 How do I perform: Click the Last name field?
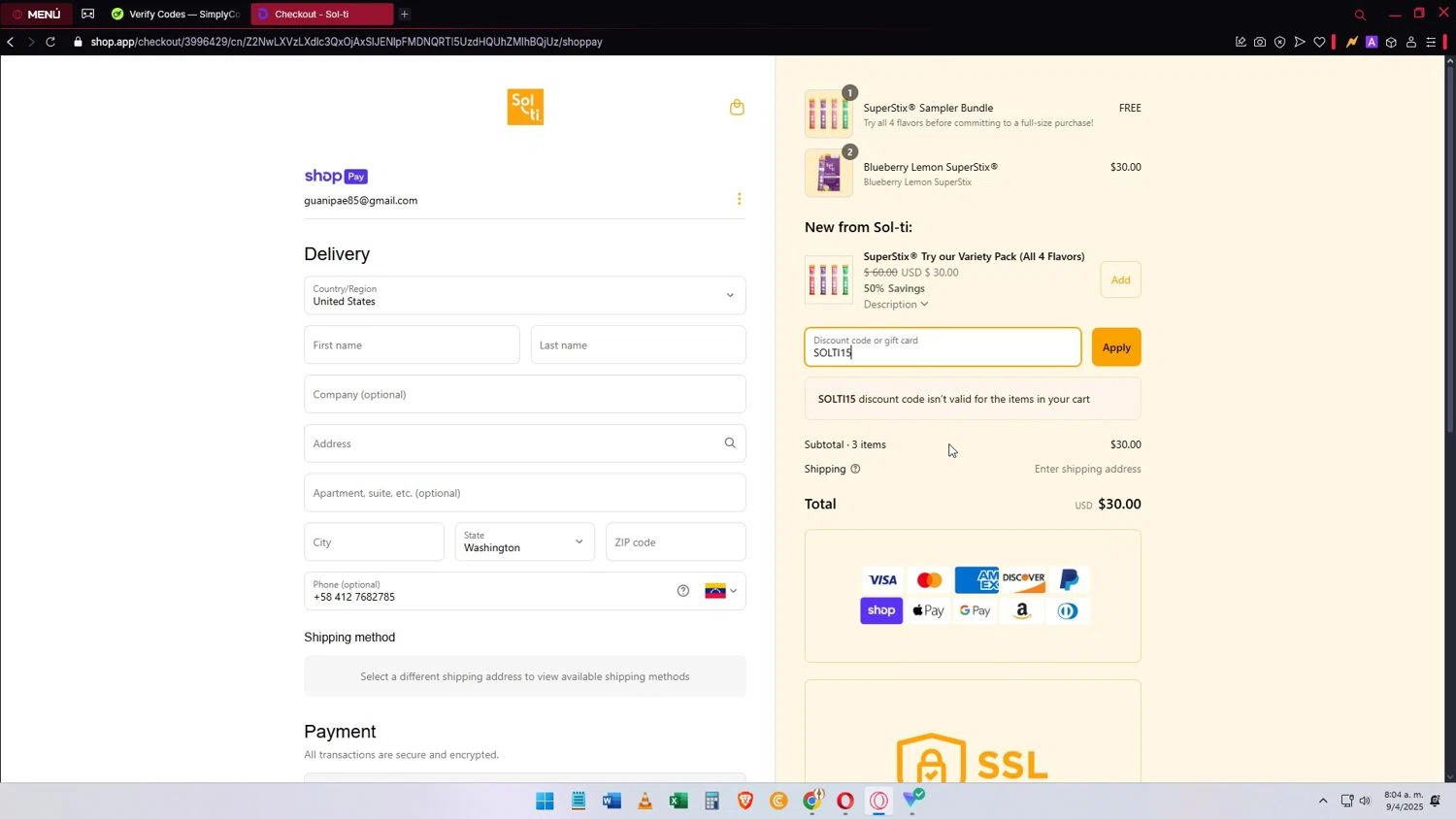pos(638,344)
